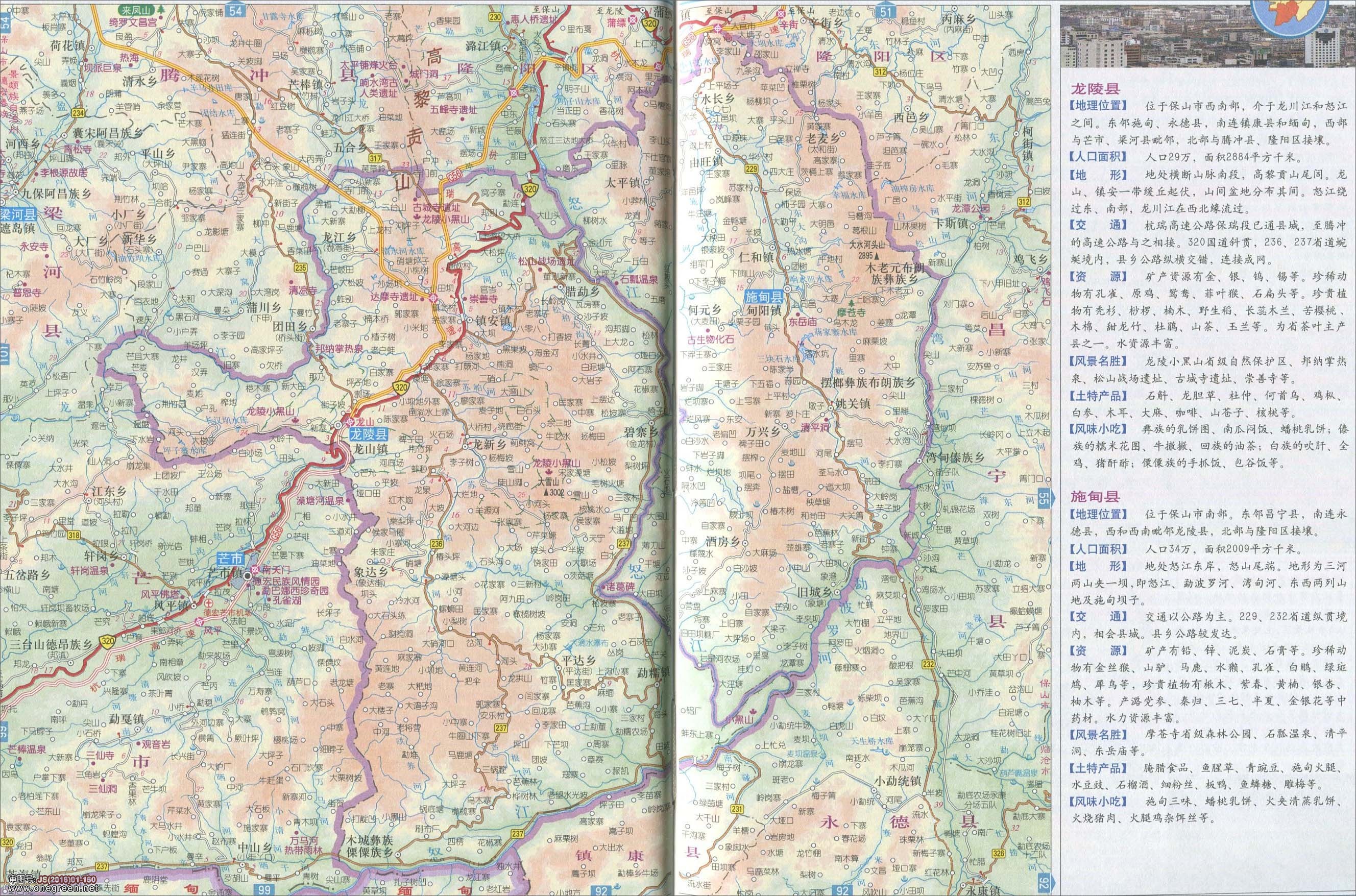Click the 232 road shield marker
Screen dimensions: 1356x896
(928, 664)
